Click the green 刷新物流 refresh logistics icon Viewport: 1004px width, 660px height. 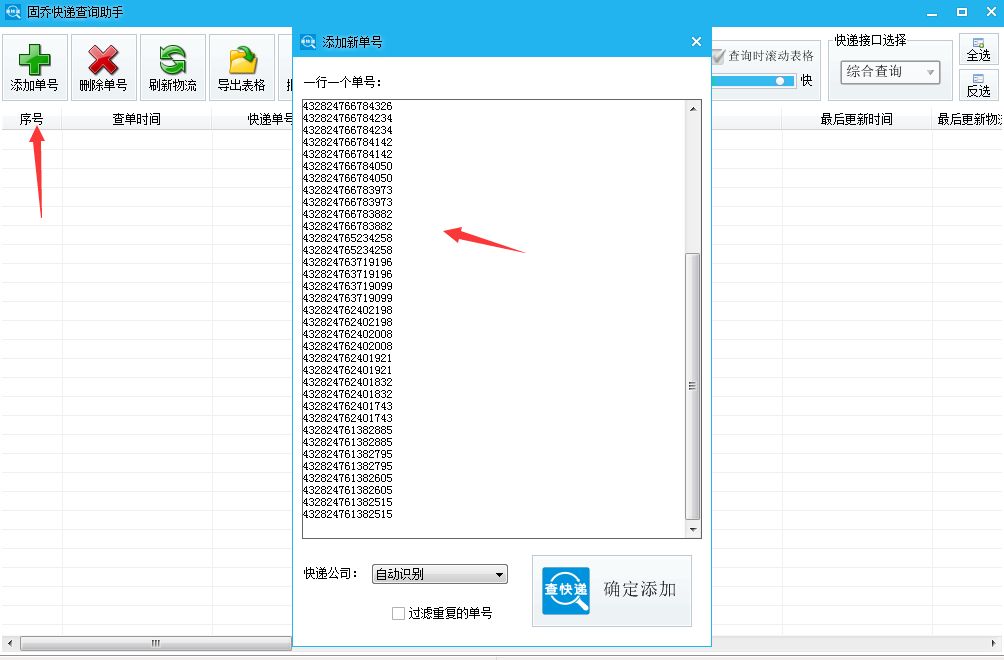172,60
